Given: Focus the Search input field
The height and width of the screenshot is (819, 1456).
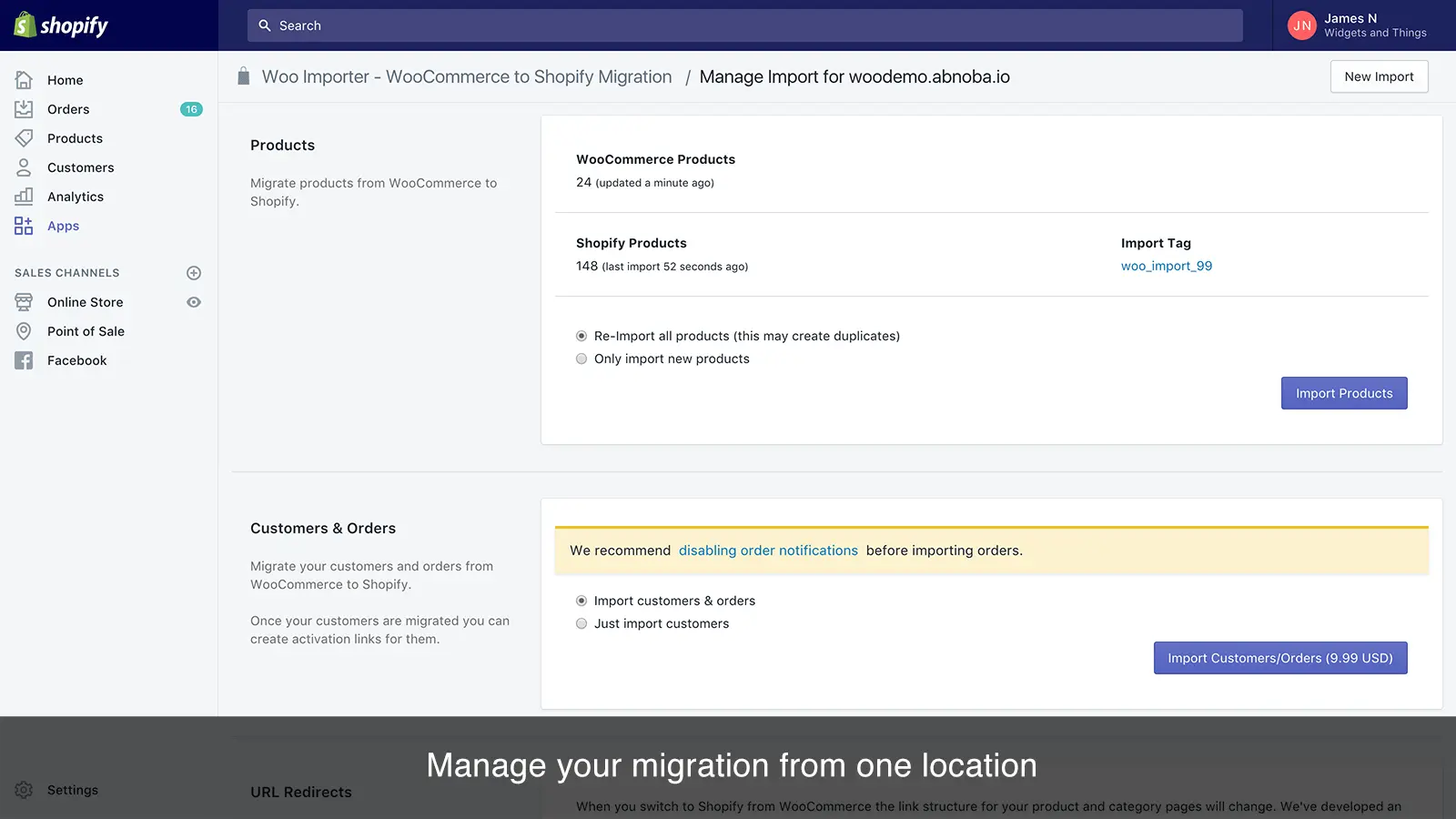Looking at the screenshot, I should click(x=745, y=25).
